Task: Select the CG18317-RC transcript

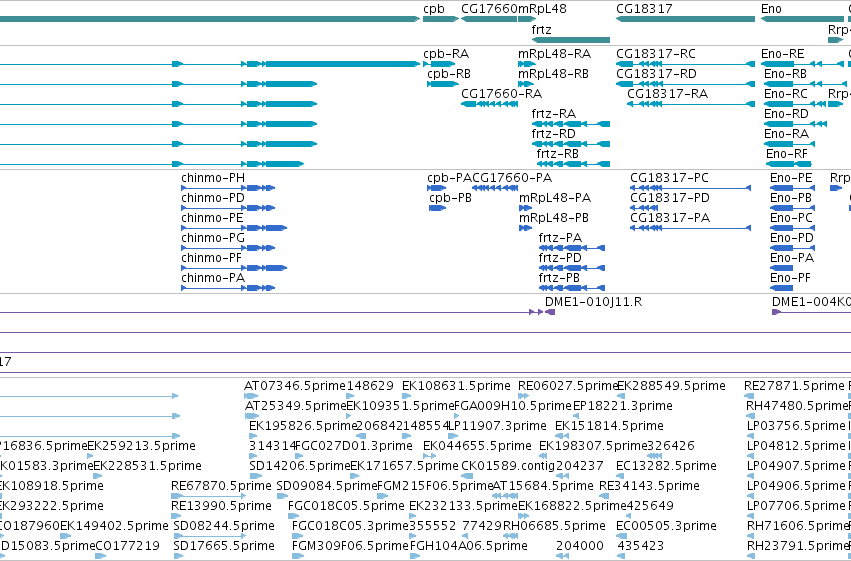Action: click(x=685, y=64)
